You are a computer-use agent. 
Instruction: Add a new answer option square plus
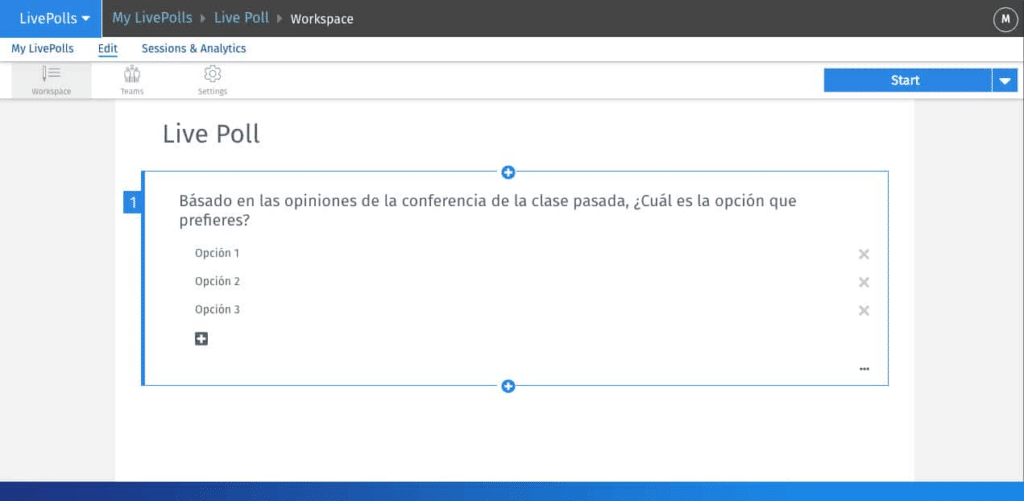(x=201, y=339)
